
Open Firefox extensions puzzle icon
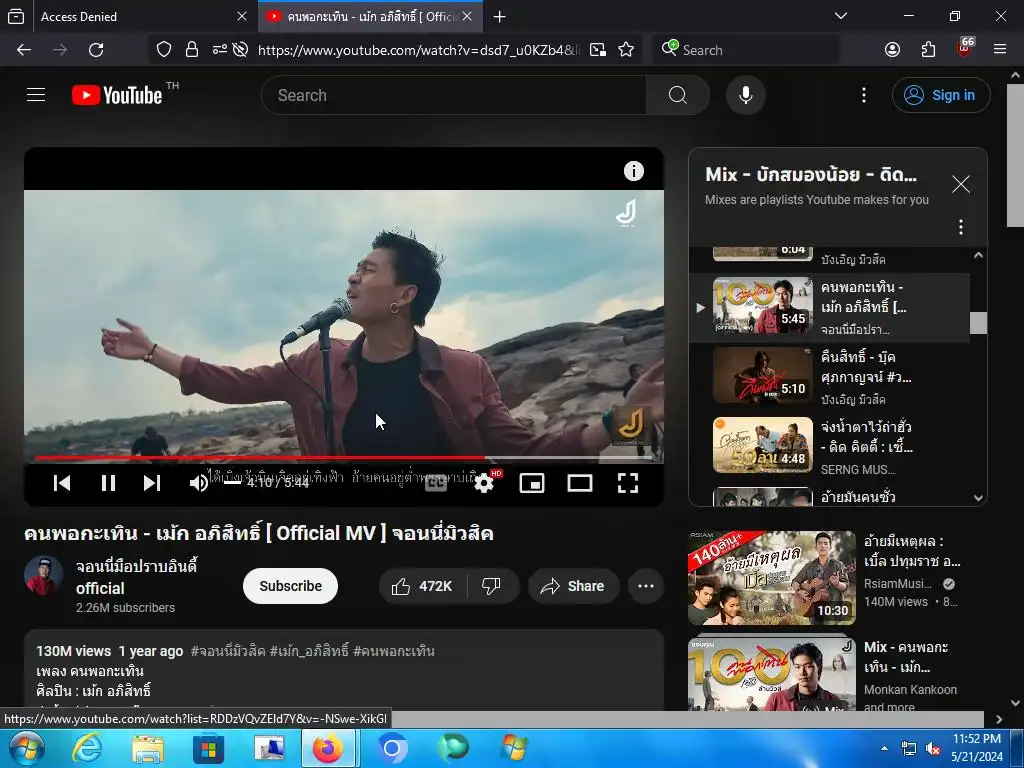(x=928, y=50)
